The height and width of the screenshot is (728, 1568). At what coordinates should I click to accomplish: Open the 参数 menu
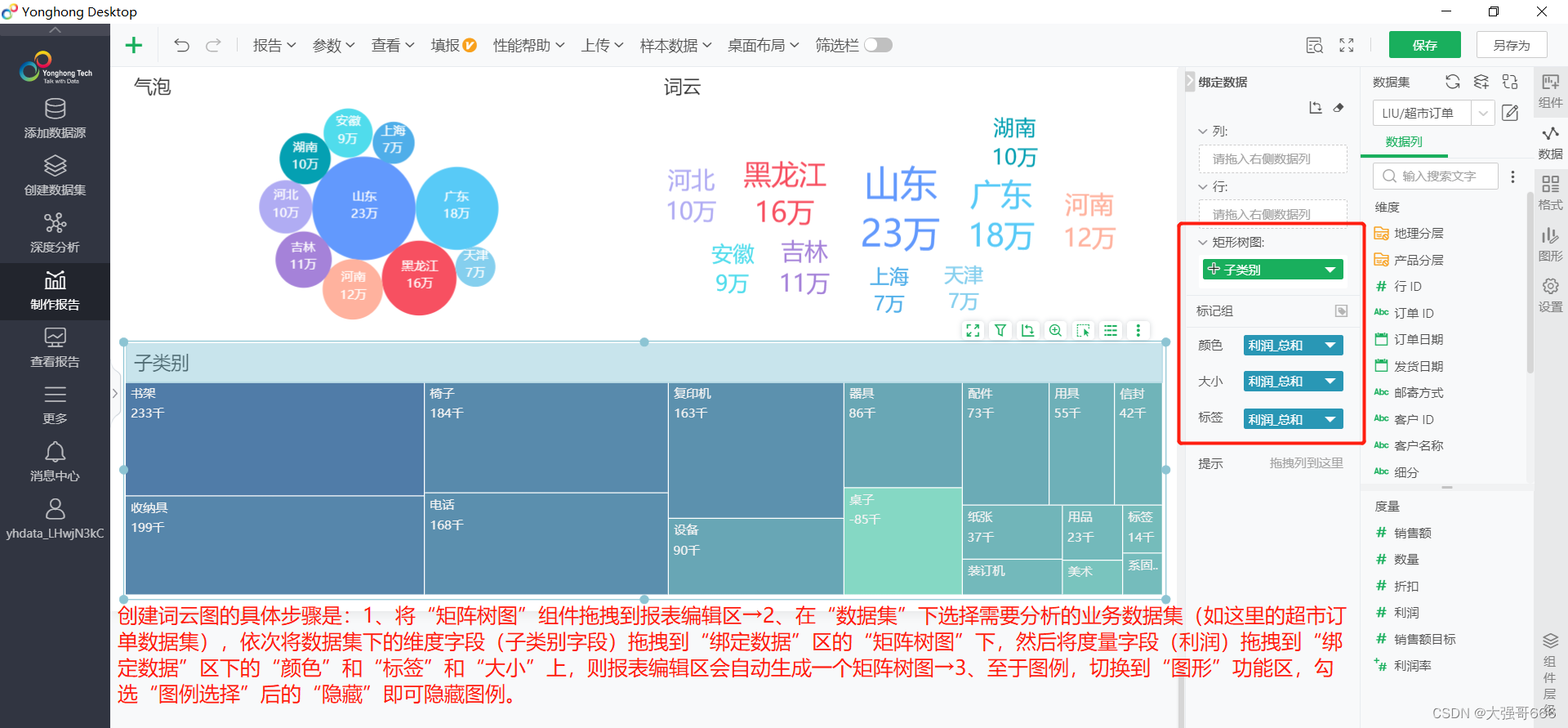(333, 46)
